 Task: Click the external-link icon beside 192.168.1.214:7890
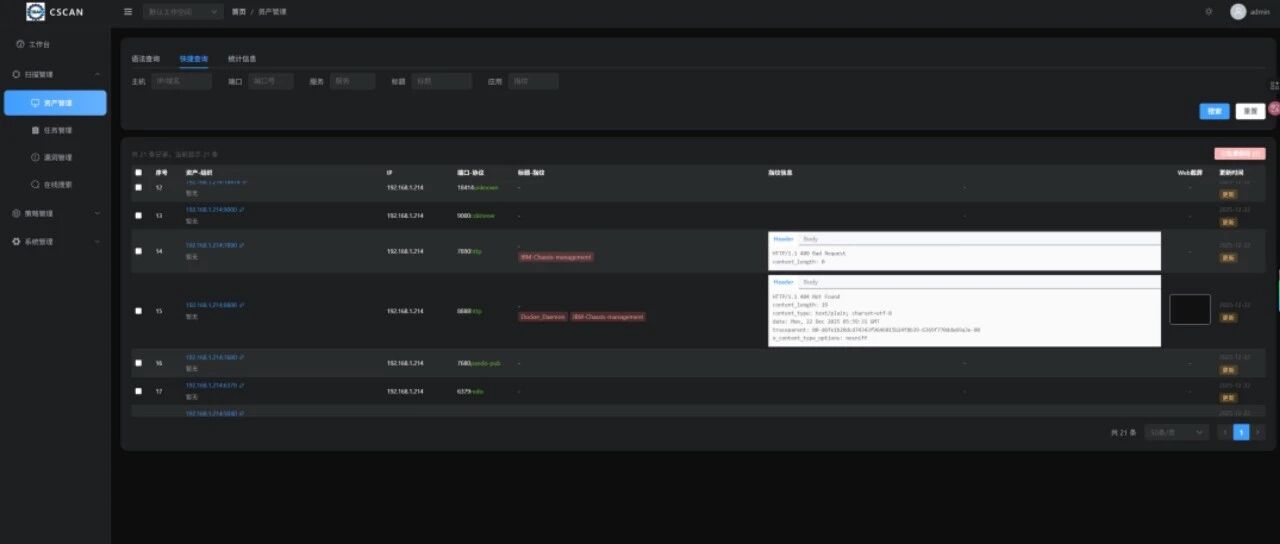[x=241, y=245]
